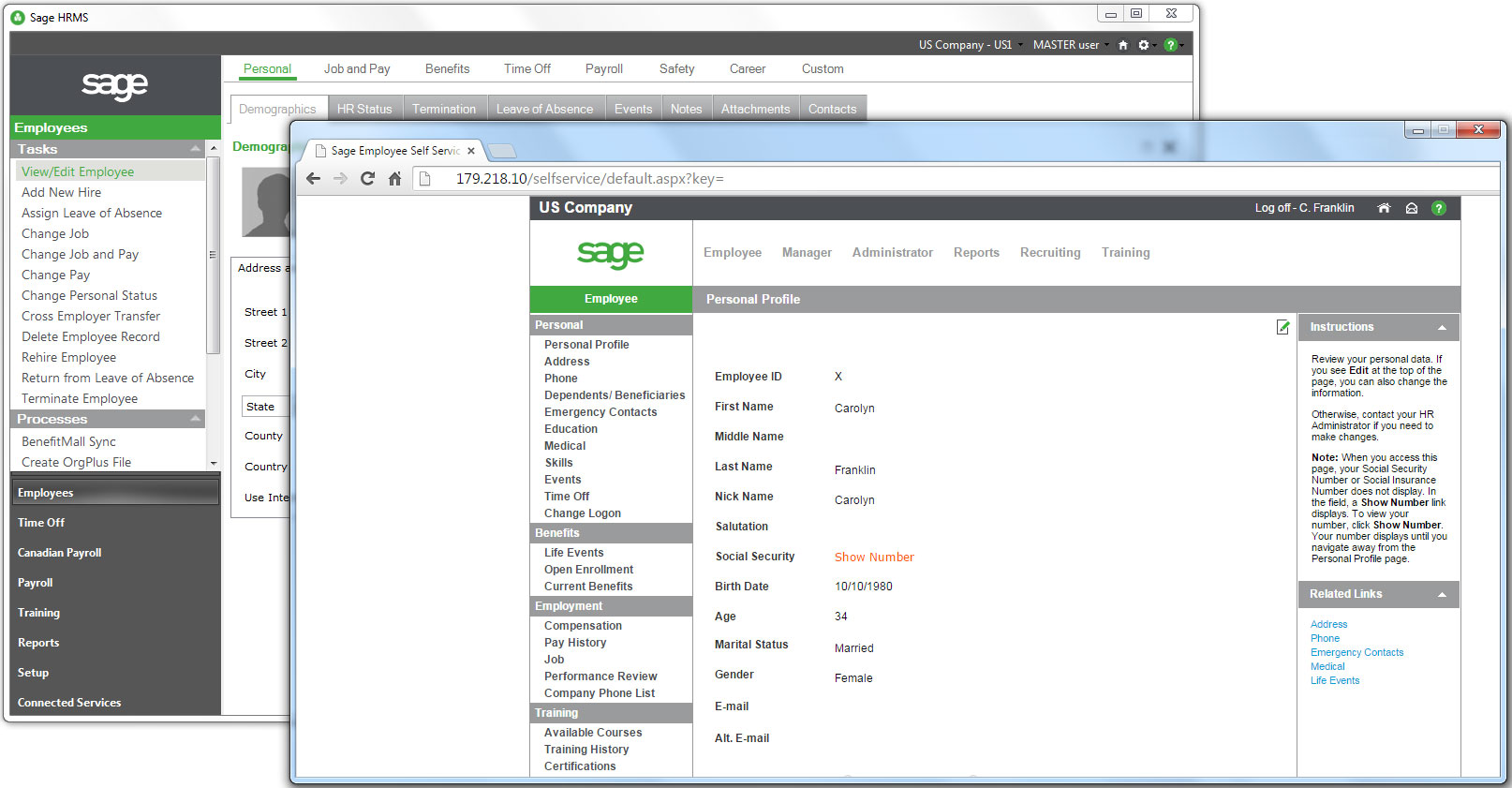1512x788 pixels.
Task: Click Add New Hire task
Action: (x=62, y=192)
